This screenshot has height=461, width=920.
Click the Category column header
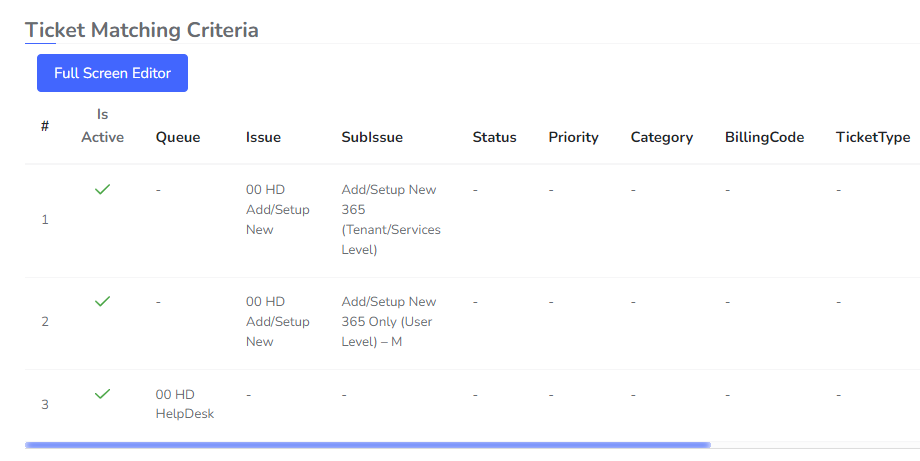(661, 137)
